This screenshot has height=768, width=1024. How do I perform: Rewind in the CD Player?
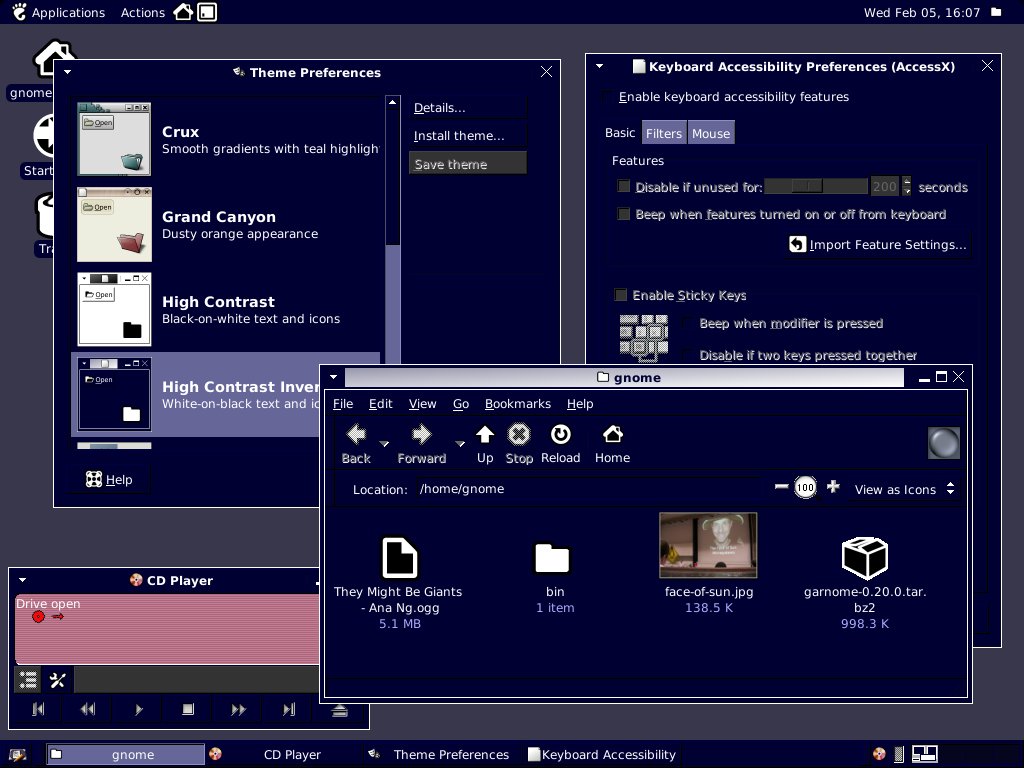[x=88, y=709]
